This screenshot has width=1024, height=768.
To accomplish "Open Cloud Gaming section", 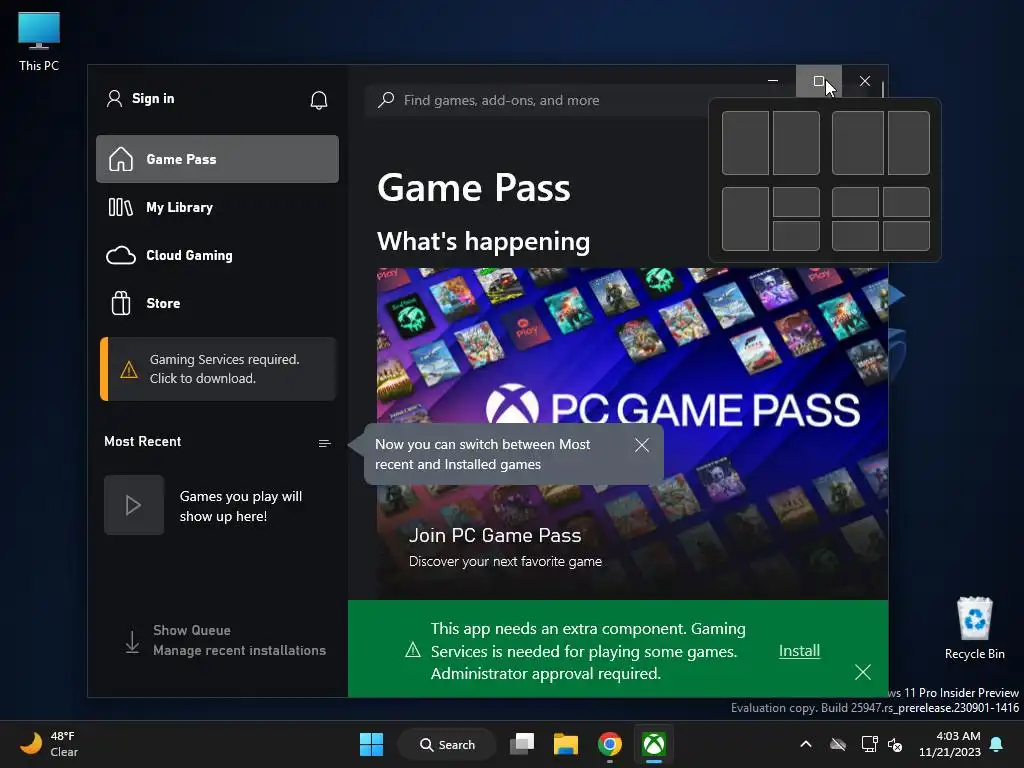I will click(x=217, y=255).
